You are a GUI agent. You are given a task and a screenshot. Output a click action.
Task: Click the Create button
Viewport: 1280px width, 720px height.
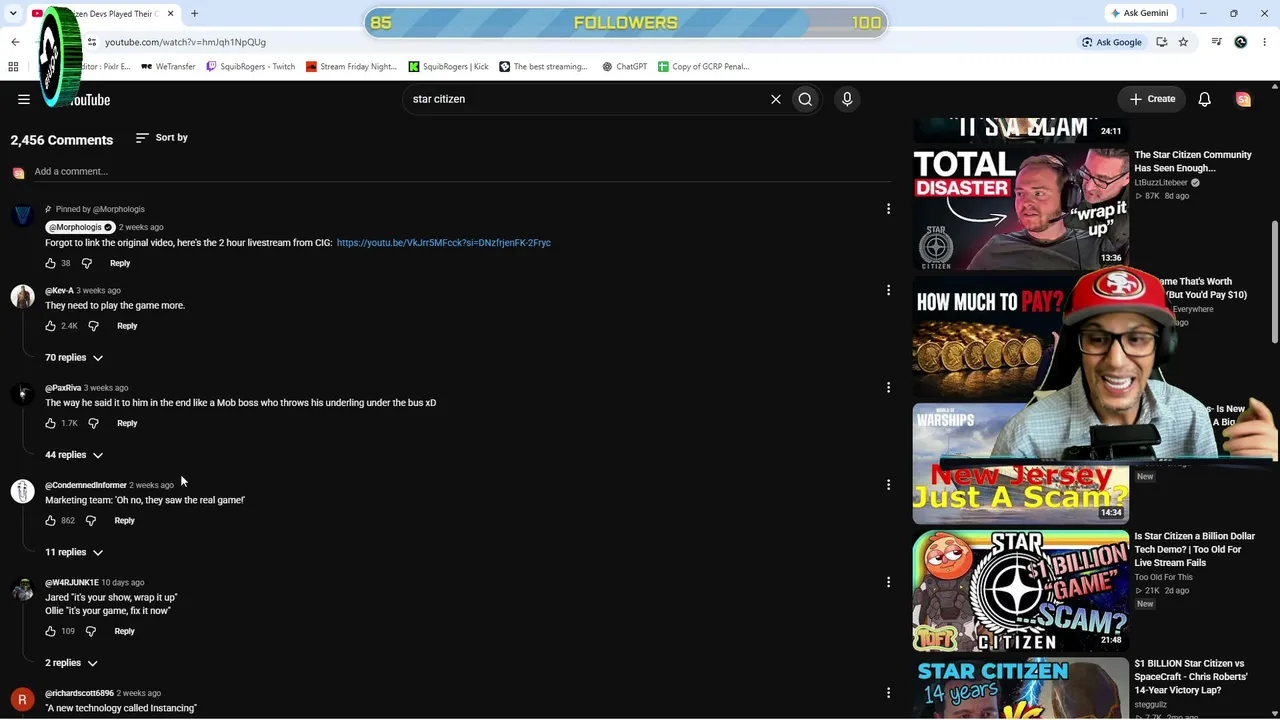[x=1152, y=99]
